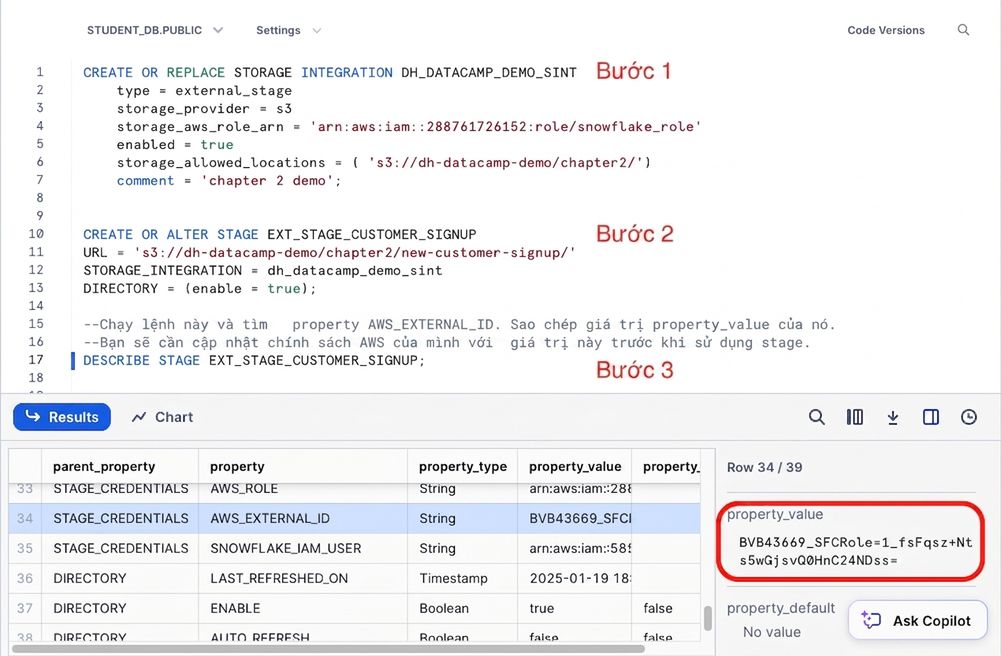Toggle the side detail panel icon
1001x656 pixels.
click(931, 417)
